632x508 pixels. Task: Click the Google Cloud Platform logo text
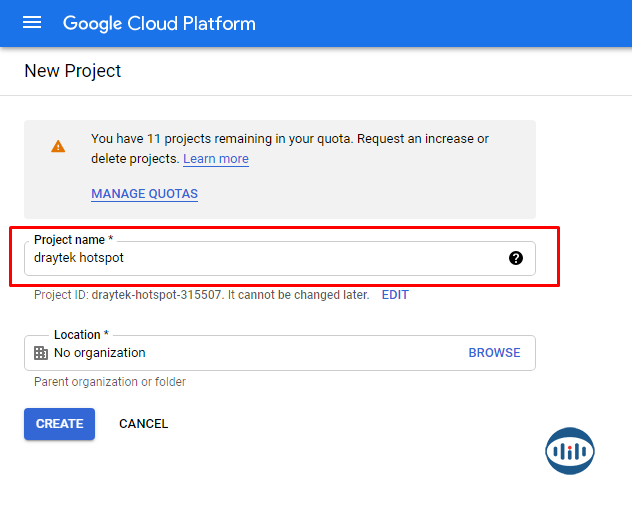(159, 23)
